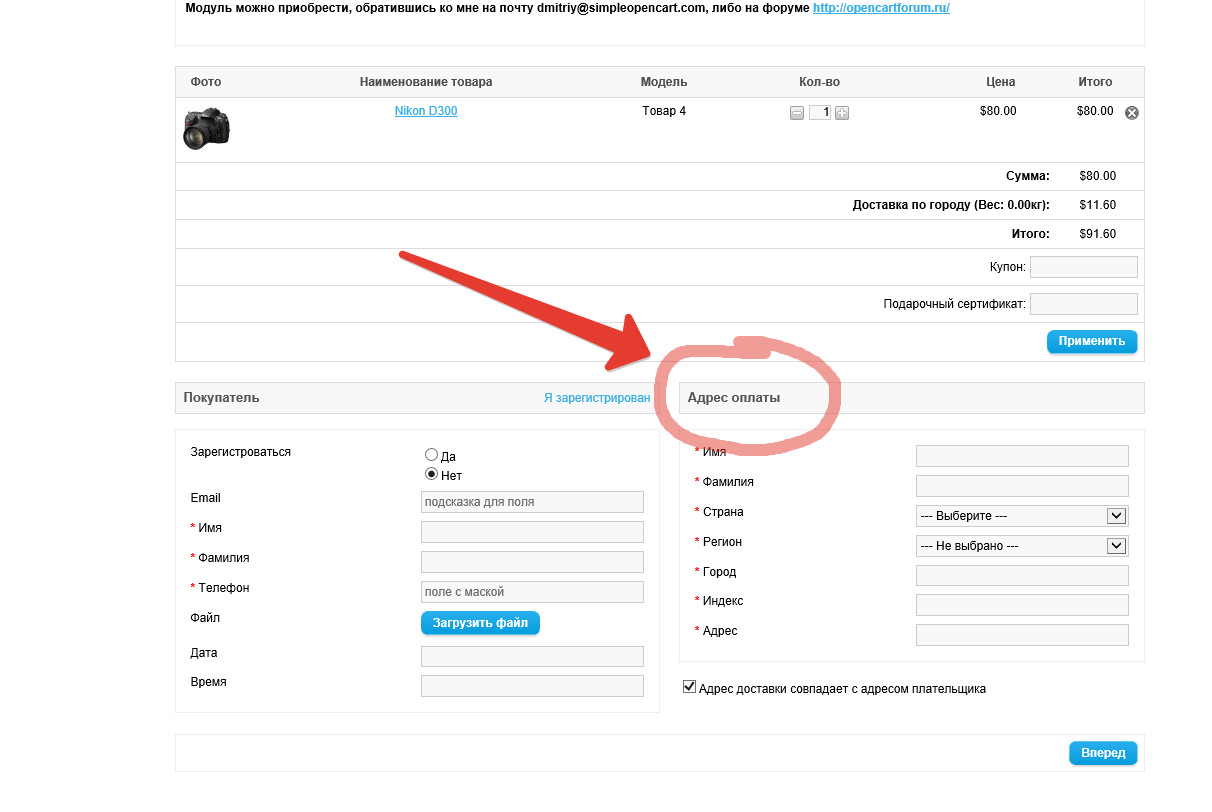Click the Фамилия field under Адрес оплаты

coord(1022,486)
